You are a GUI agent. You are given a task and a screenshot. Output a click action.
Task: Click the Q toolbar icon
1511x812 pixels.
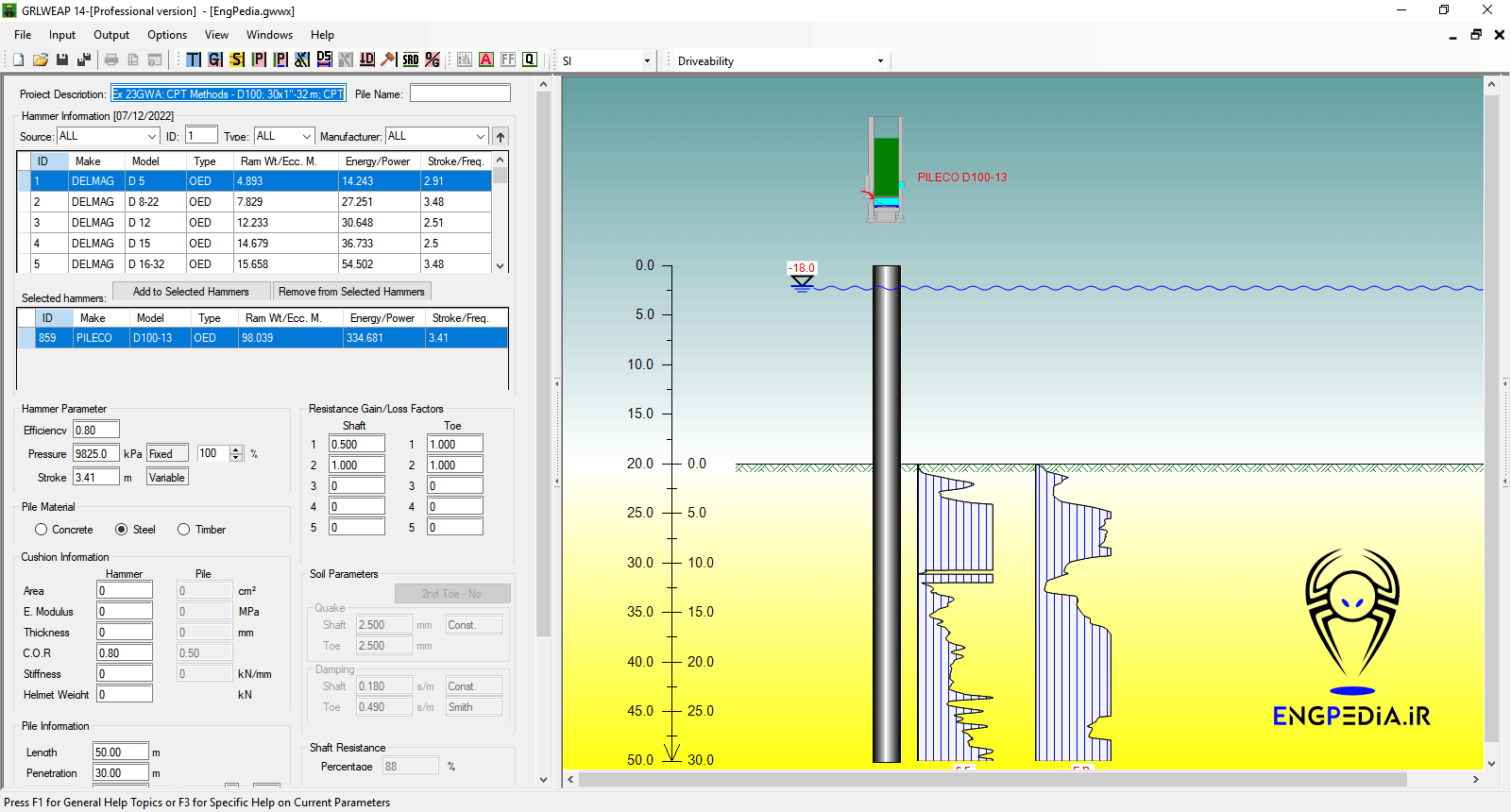pos(530,59)
